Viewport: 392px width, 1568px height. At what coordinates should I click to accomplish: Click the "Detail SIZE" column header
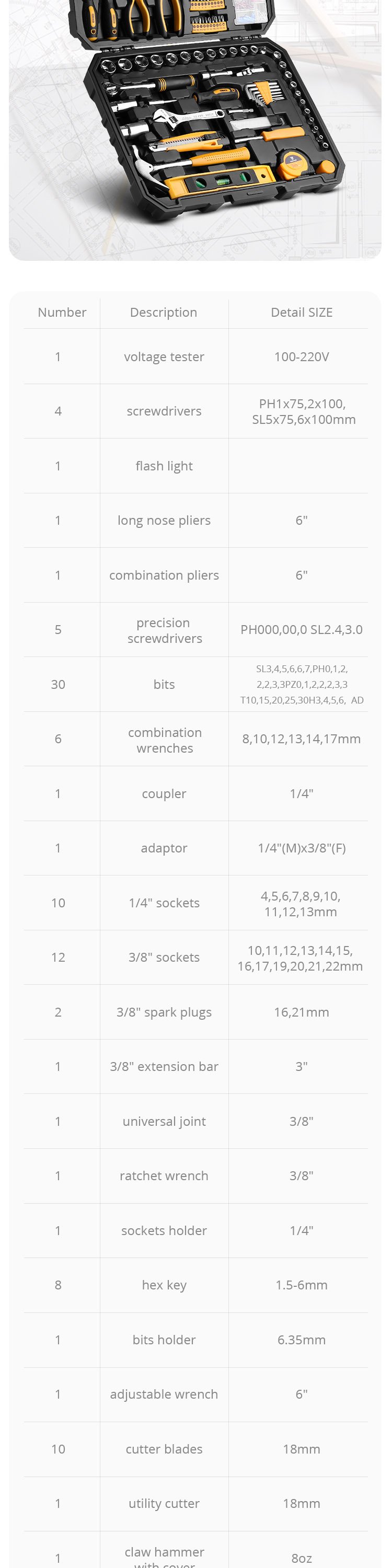coord(301,312)
